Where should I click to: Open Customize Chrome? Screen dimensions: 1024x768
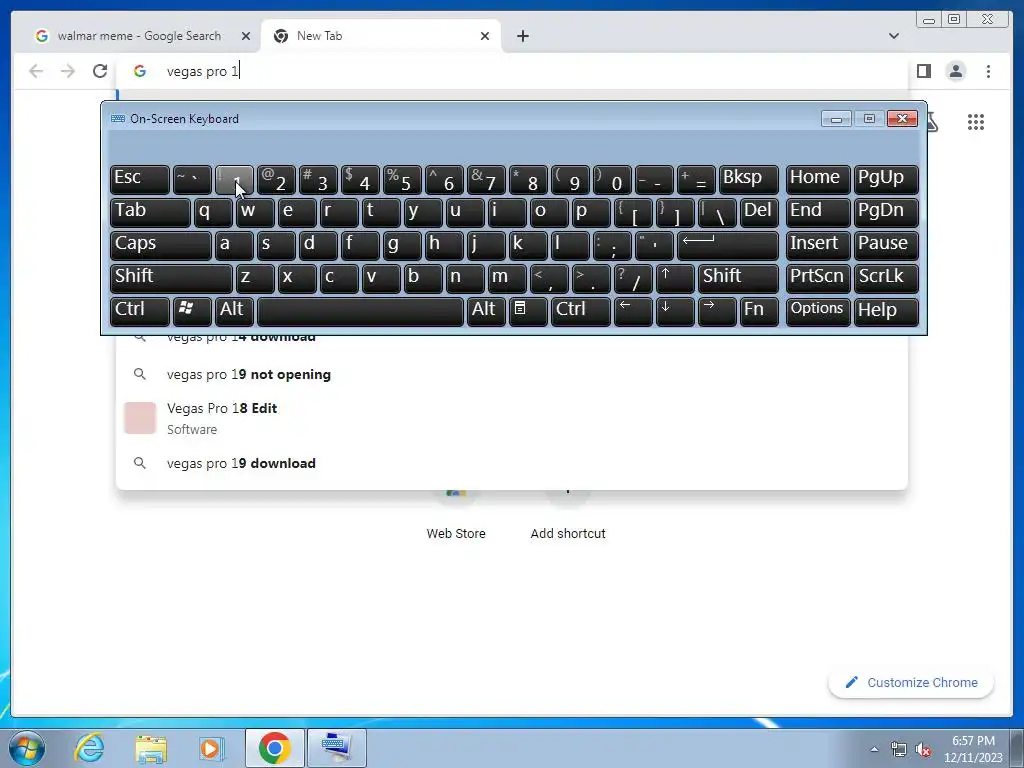(911, 682)
